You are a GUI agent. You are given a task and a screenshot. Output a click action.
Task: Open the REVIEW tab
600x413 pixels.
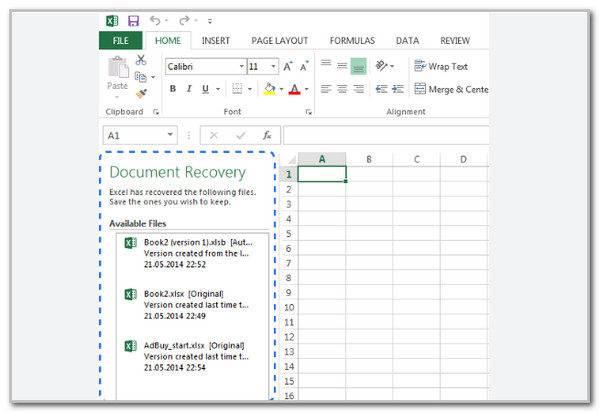[455, 41]
